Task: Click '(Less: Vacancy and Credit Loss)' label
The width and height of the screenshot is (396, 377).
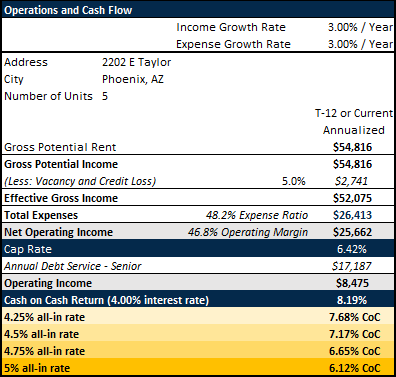Action: pyautogui.click(x=80, y=181)
